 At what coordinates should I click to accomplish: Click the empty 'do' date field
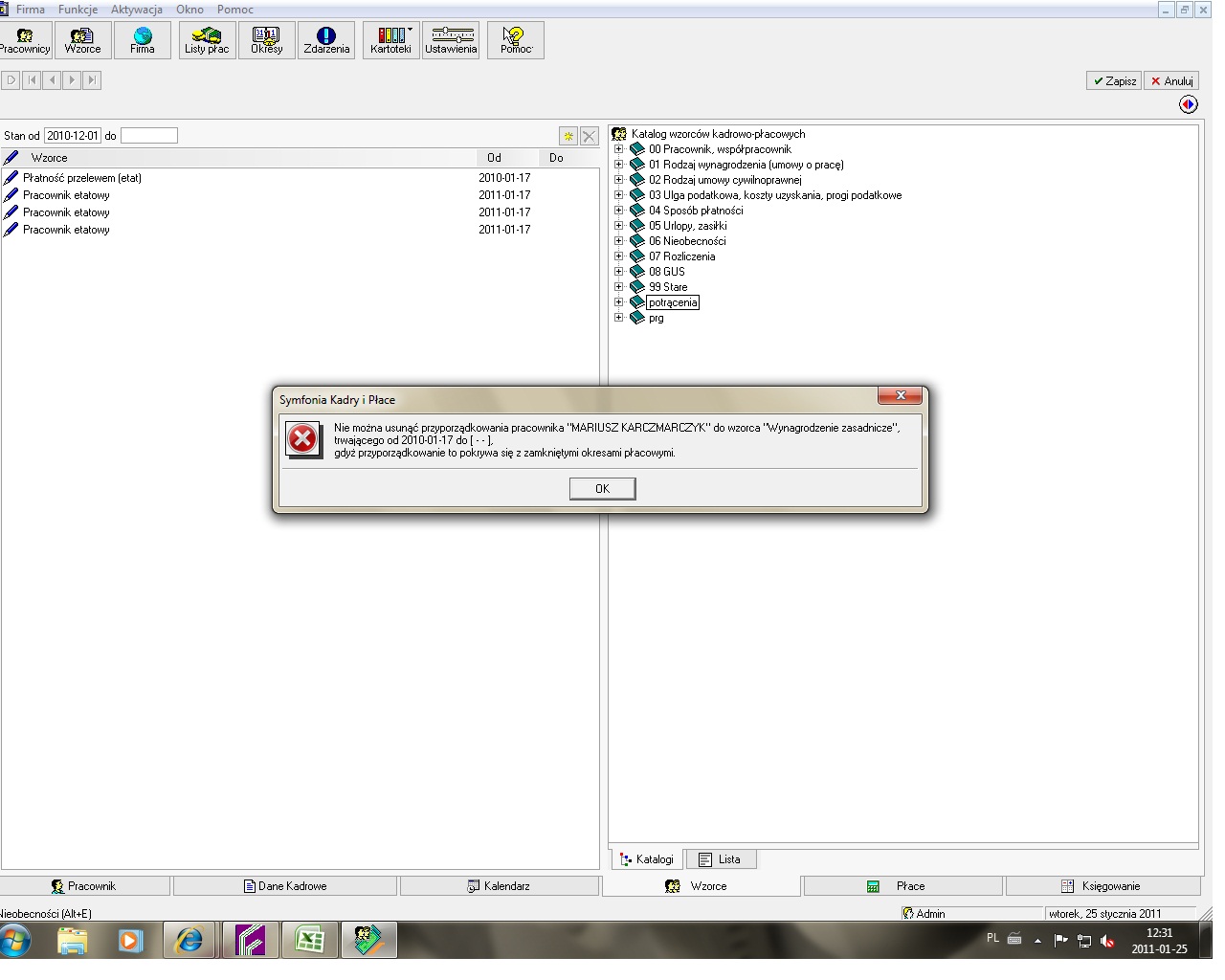pyautogui.click(x=148, y=136)
